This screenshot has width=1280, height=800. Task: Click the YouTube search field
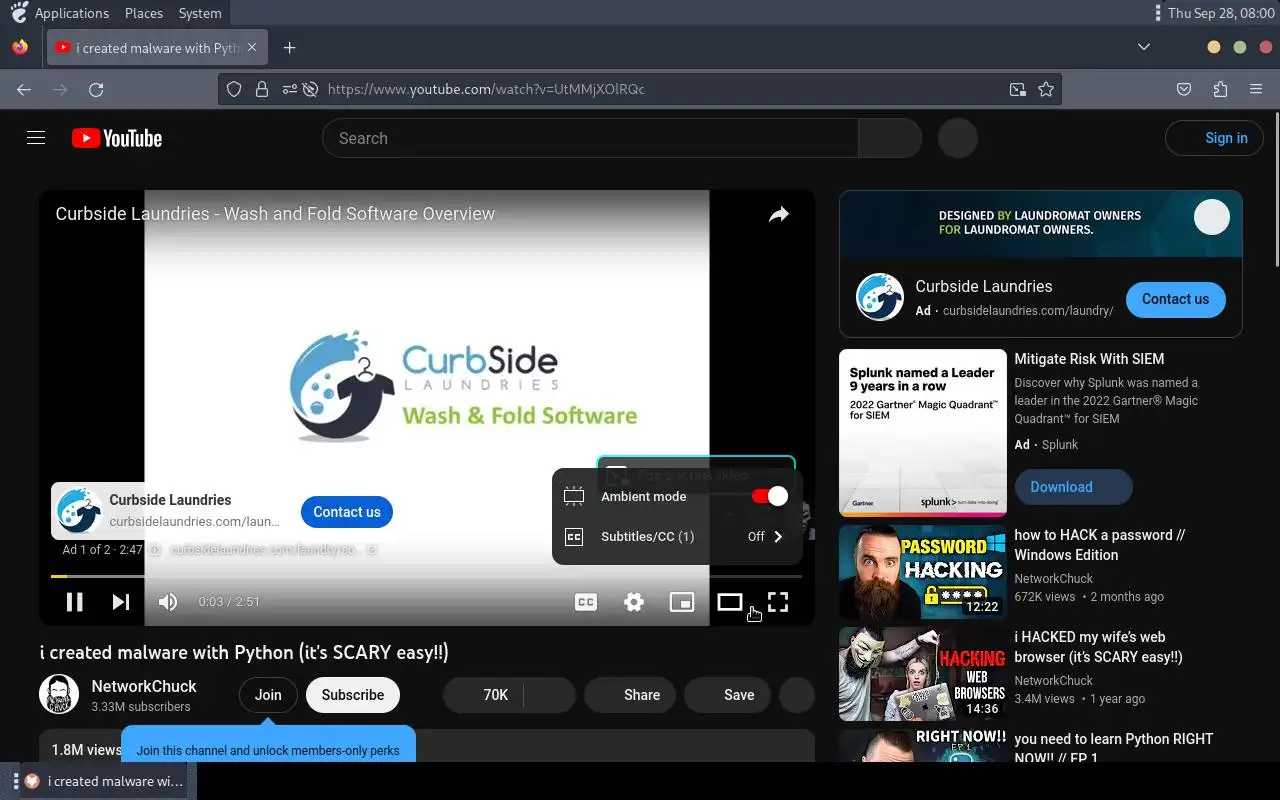click(x=590, y=138)
